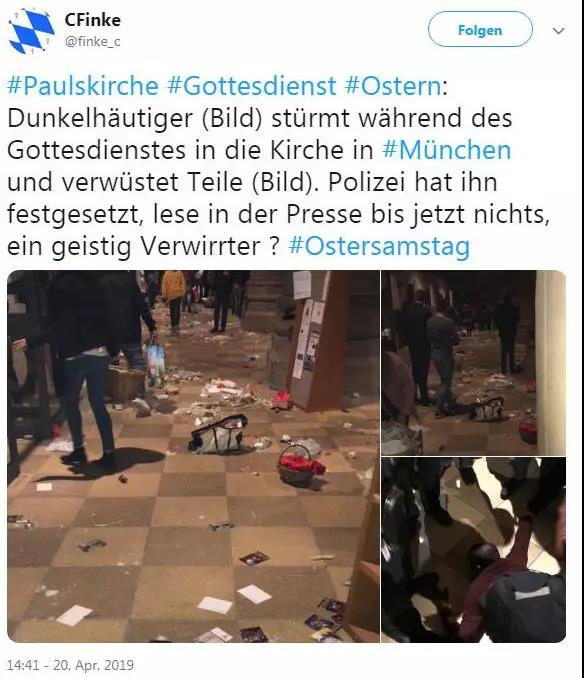This screenshot has width=584, height=678.
Task: Open the @finke_c handle link
Action: click(x=93, y=42)
